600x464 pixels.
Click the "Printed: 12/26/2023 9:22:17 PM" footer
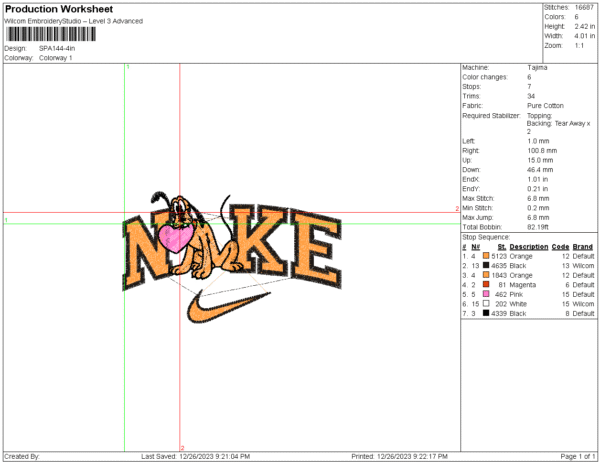point(399,456)
